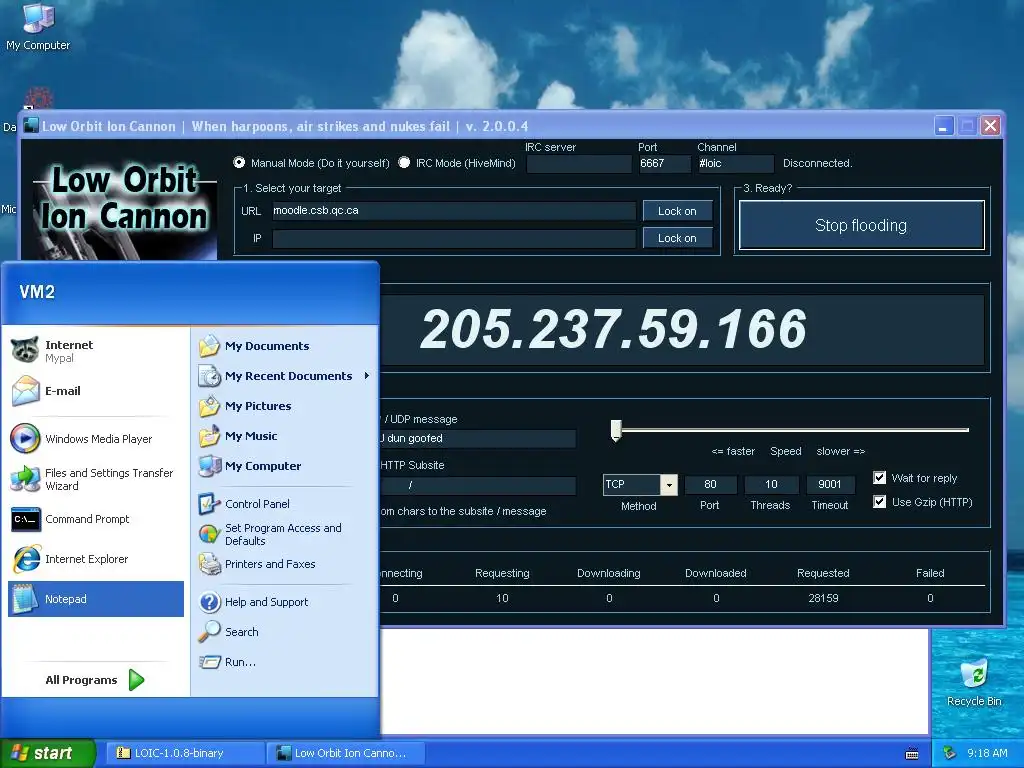1024x768 pixels.
Task: Launch Command Prompt icon
Action: click(25, 519)
